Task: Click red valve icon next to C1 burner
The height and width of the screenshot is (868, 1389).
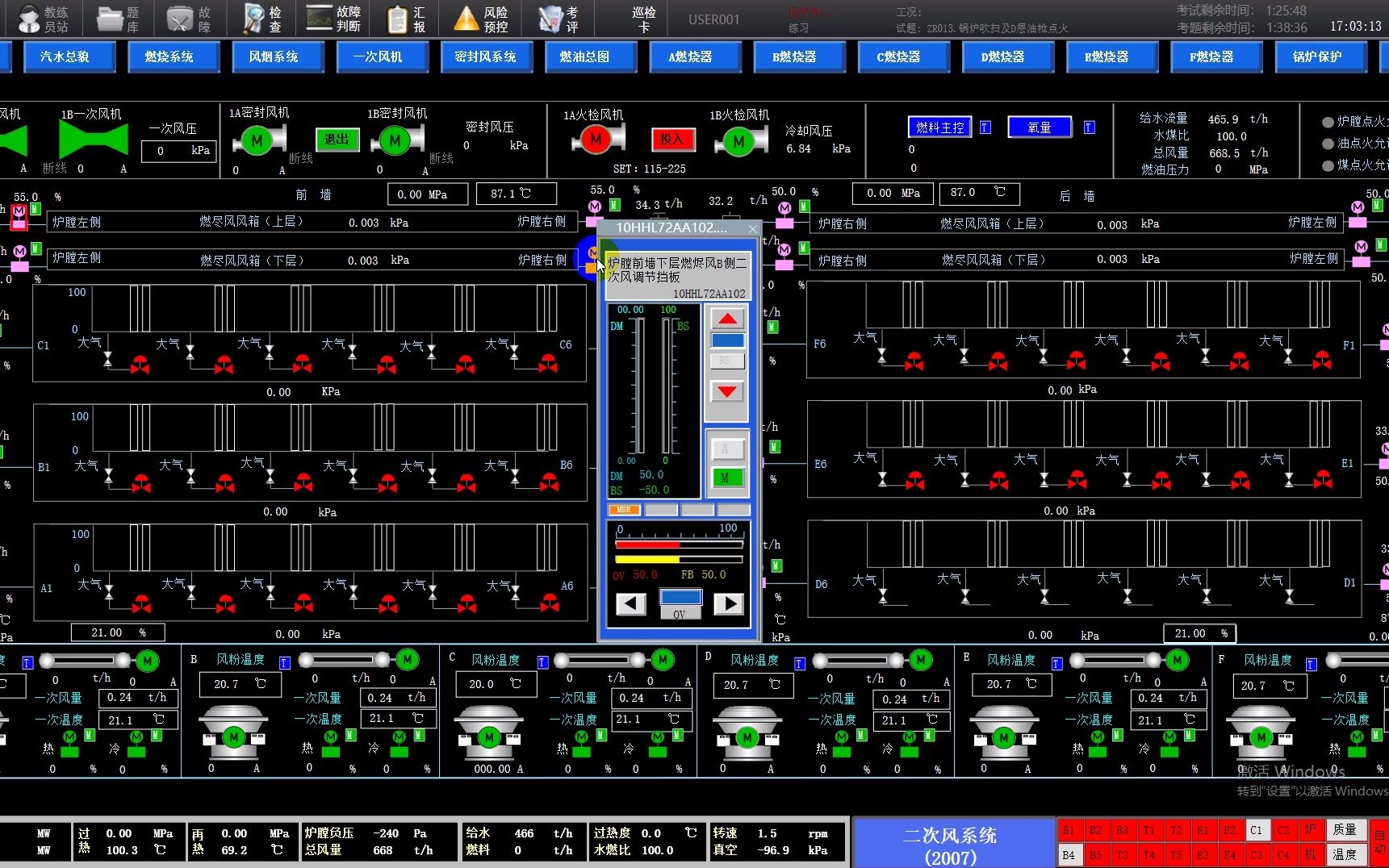Action: 140,364
